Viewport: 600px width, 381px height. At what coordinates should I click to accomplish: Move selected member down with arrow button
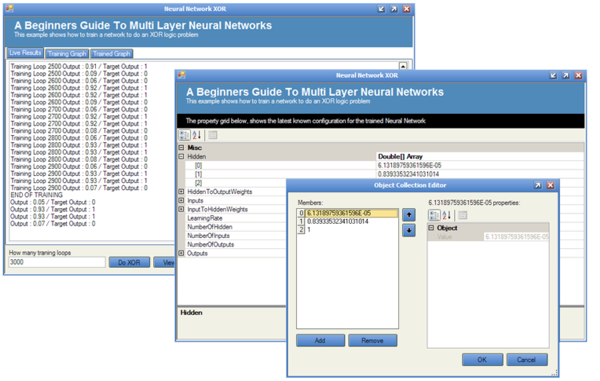409,230
